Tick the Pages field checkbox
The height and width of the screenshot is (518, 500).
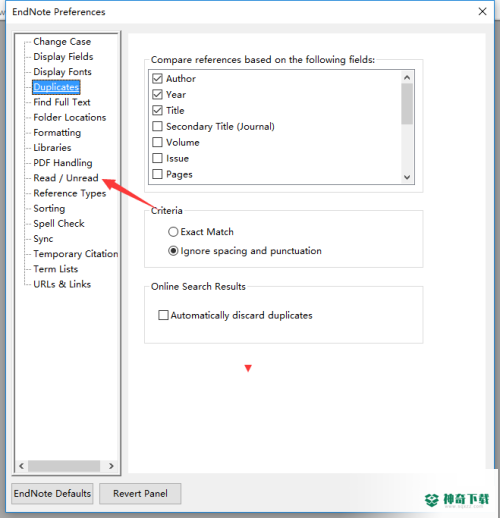click(157, 174)
